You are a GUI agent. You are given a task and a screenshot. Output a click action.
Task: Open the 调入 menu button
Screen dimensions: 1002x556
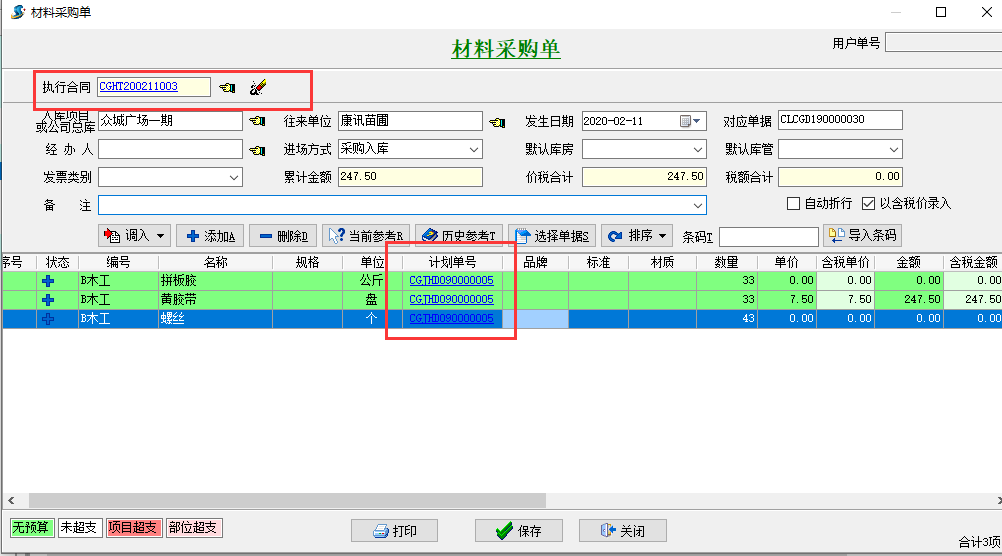coord(134,236)
